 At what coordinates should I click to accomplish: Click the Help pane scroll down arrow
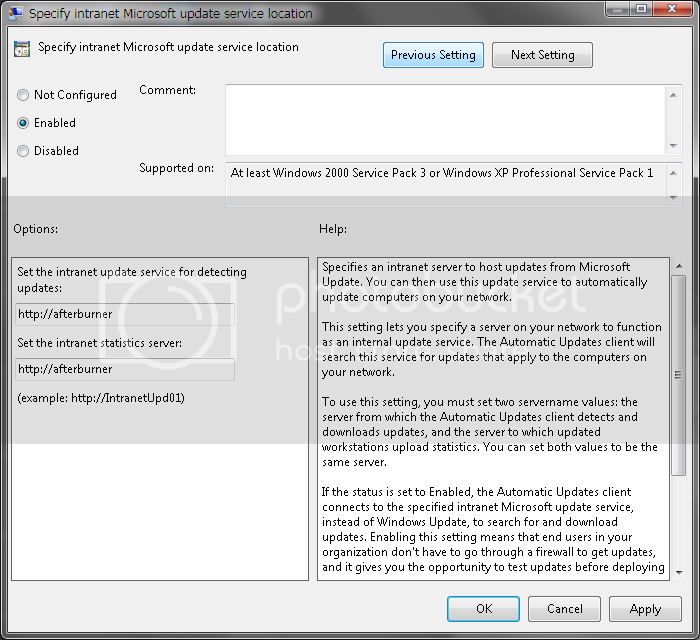click(x=679, y=573)
